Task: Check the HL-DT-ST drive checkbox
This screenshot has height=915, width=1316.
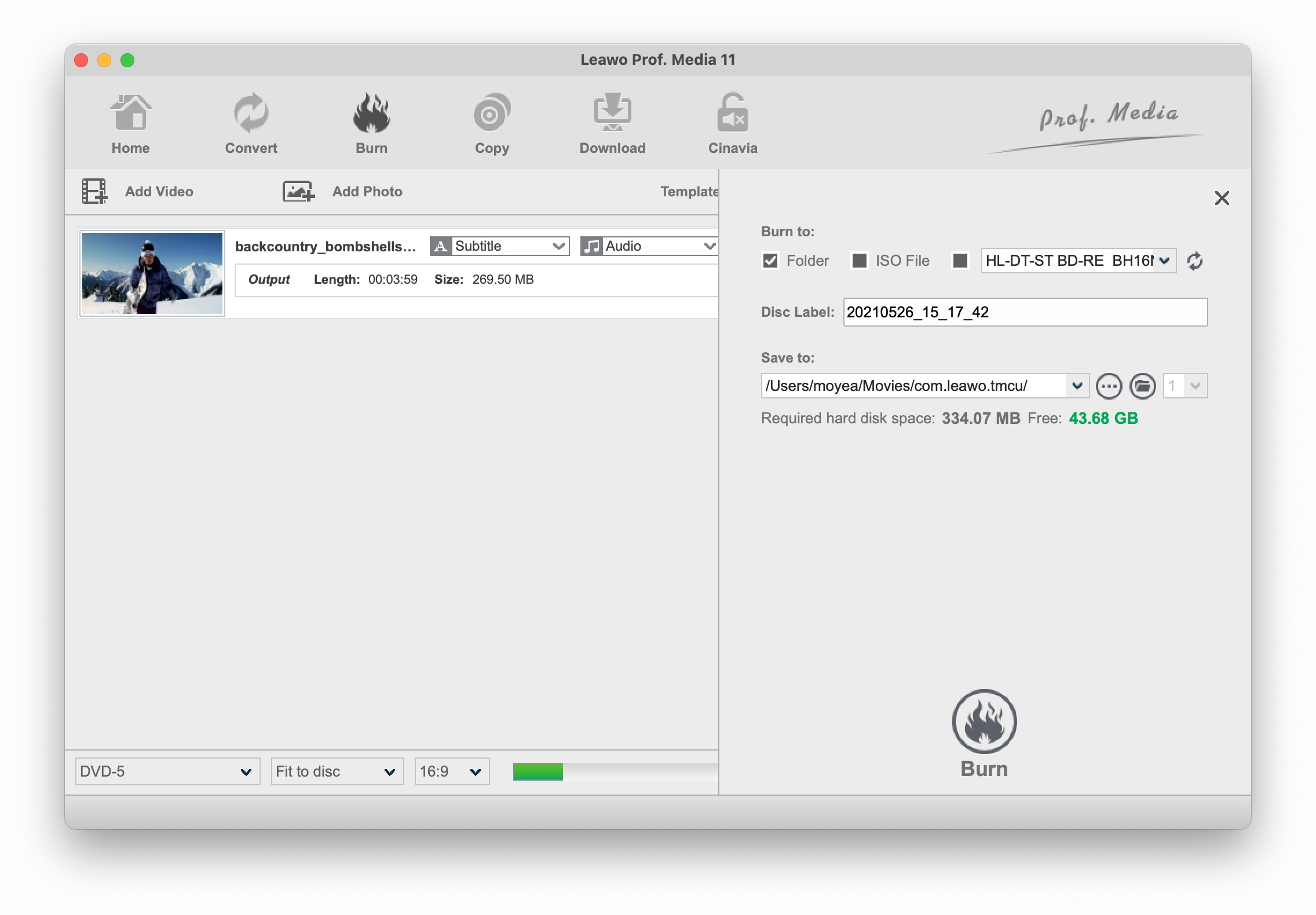Action: tap(960, 261)
